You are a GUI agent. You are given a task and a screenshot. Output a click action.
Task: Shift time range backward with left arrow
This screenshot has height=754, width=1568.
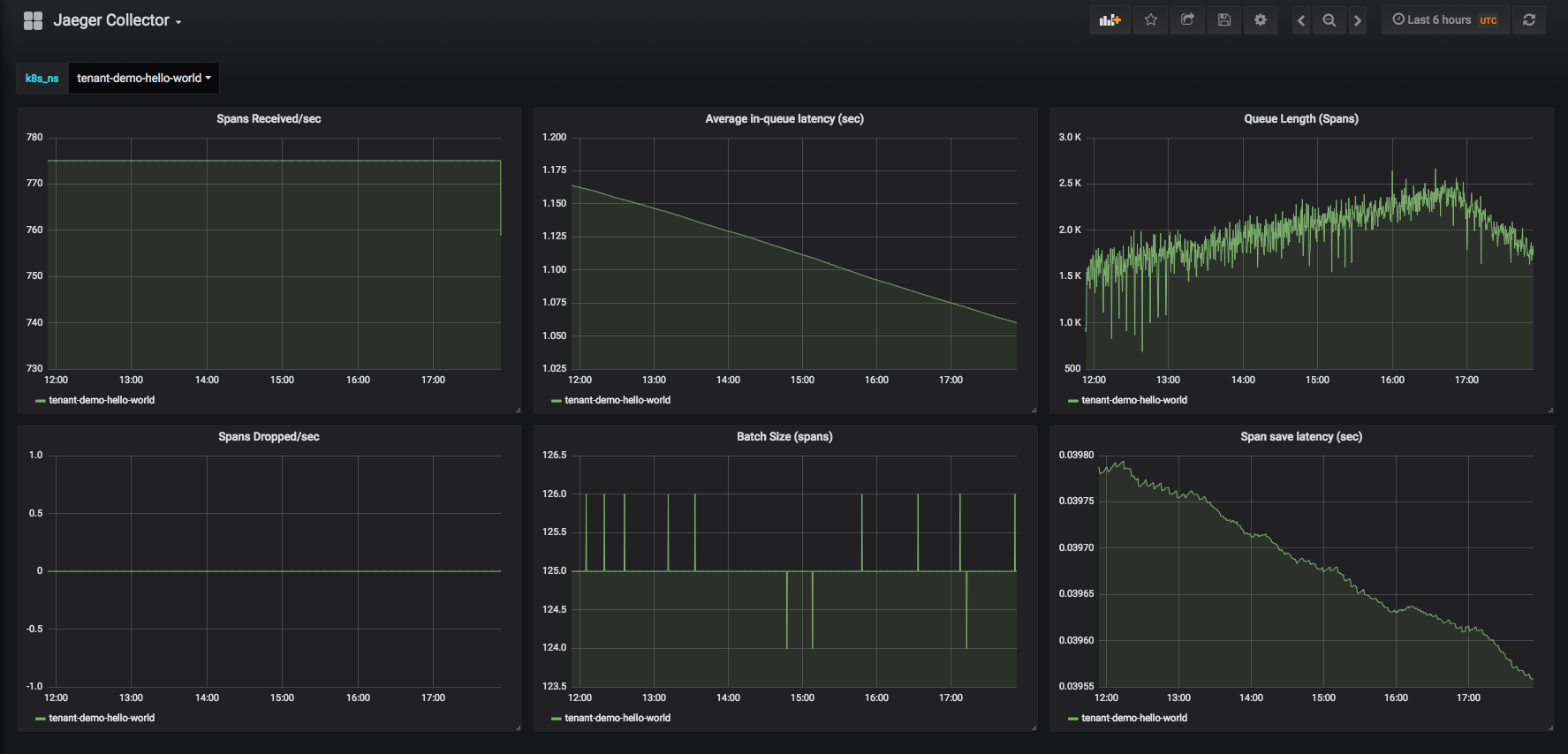click(1301, 20)
